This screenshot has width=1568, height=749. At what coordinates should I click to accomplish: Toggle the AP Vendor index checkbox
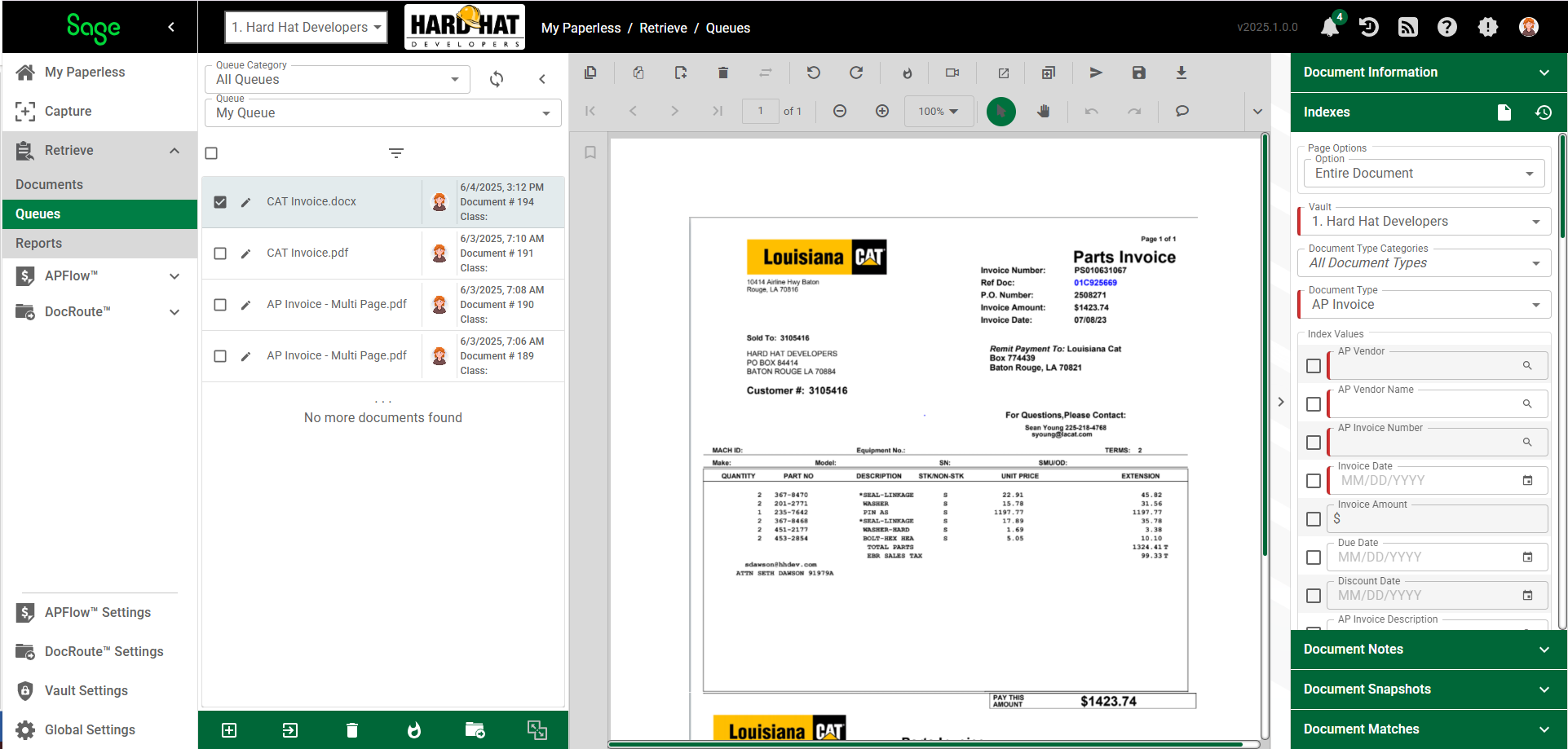pos(1314,366)
